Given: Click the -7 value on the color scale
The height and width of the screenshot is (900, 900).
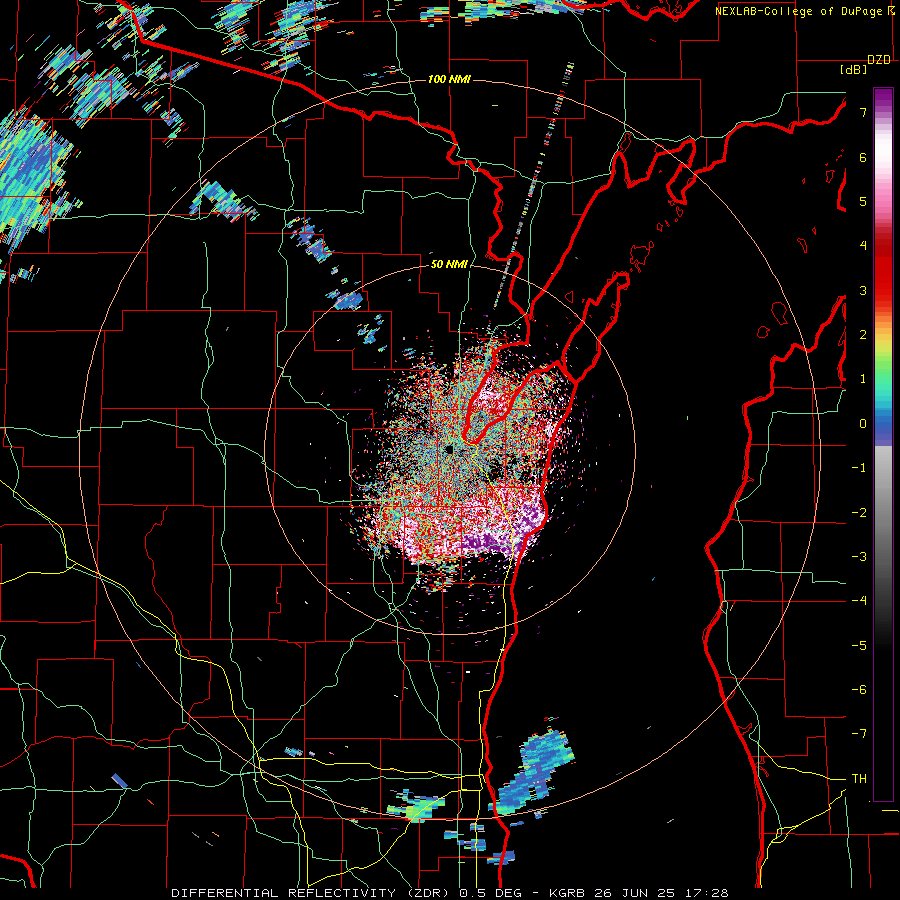Looking at the screenshot, I should pyautogui.click(x=859, y=734).
